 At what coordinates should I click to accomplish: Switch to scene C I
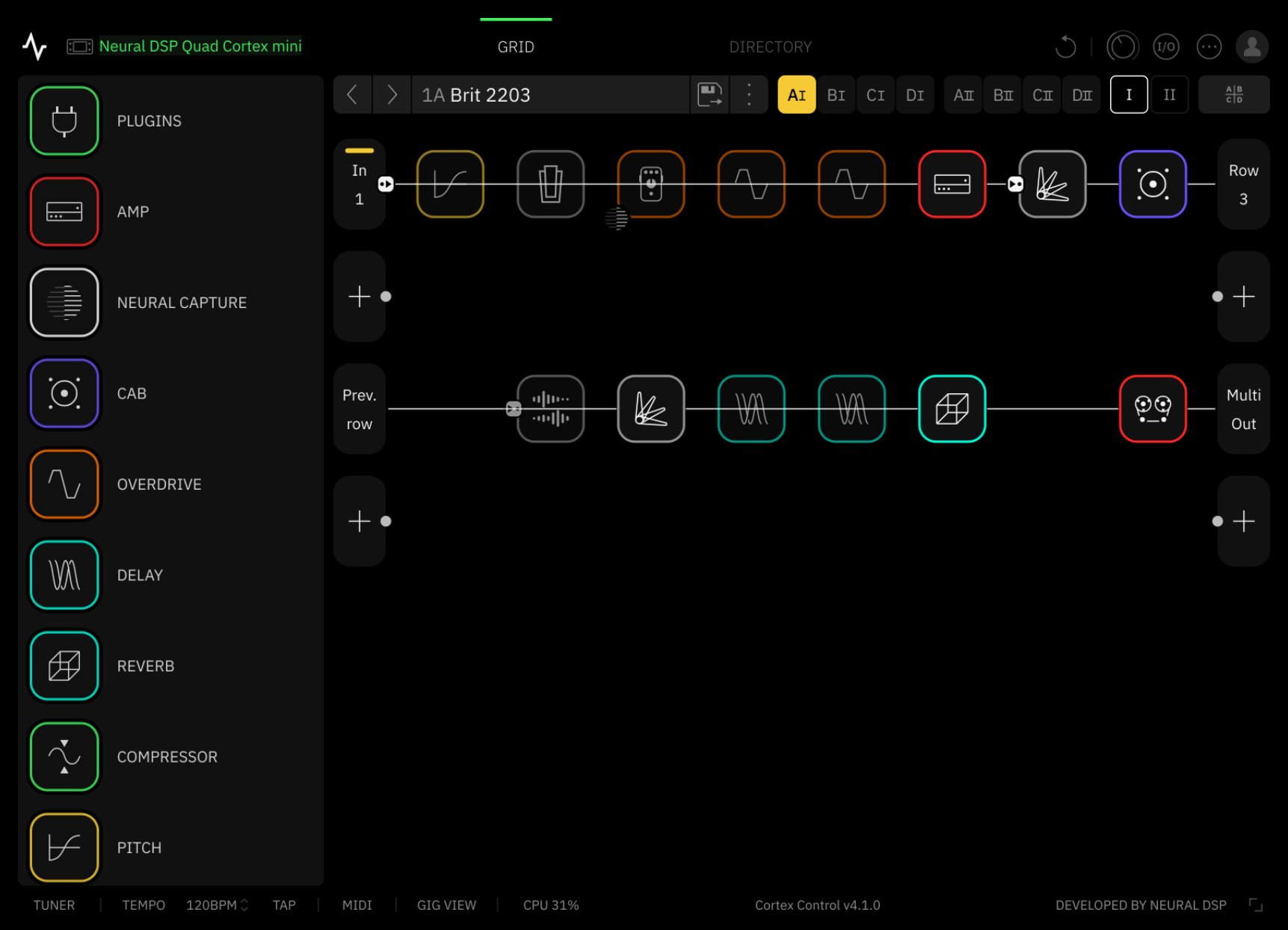point(875,95)
